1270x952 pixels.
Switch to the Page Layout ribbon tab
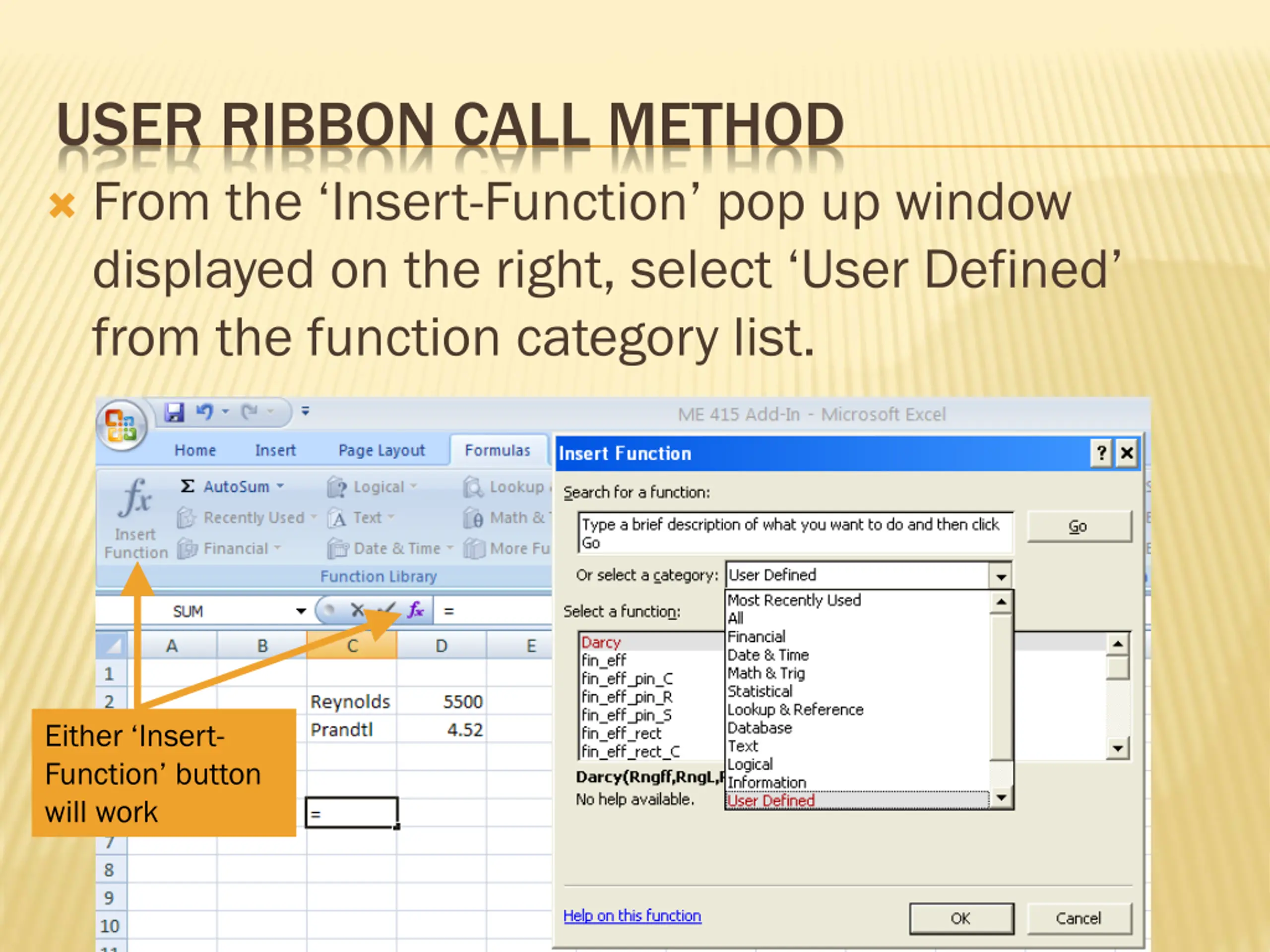coord(382,450)
